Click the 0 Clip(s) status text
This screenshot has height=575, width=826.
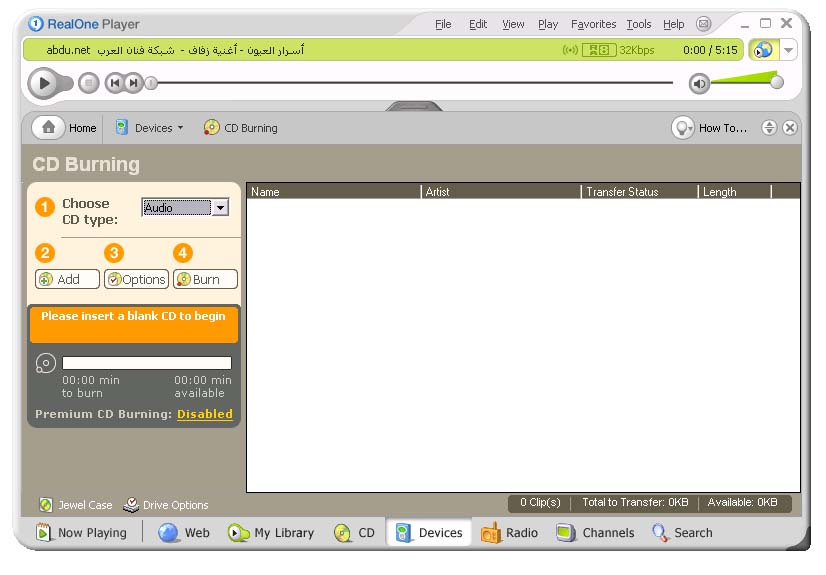[x=540, y=502]
